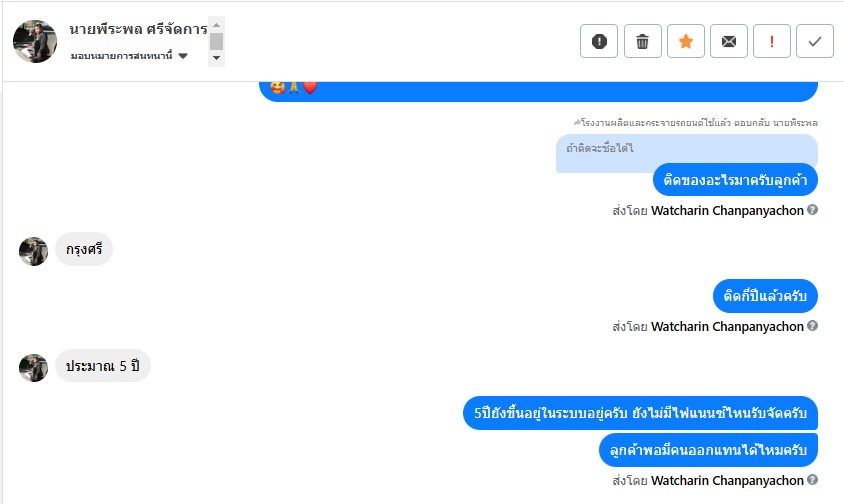Viewport: 844px width, 504px height.
Task: Click the scrollbar down arrow near name
Action: coord(216,58)
